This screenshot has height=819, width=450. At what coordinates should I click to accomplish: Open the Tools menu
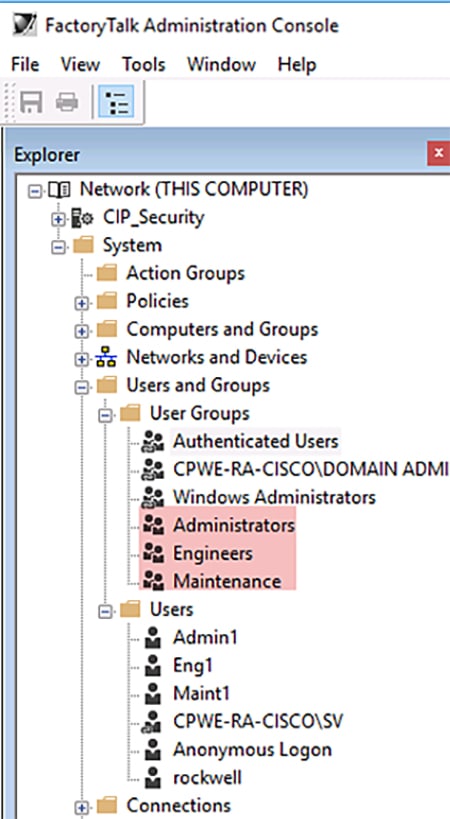[144, 65]
